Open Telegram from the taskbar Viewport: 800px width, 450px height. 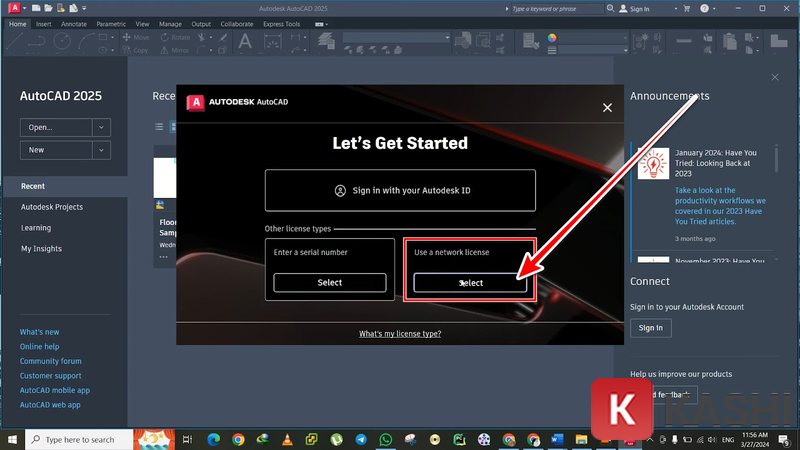pyautogui.click(x=362, y=439)
